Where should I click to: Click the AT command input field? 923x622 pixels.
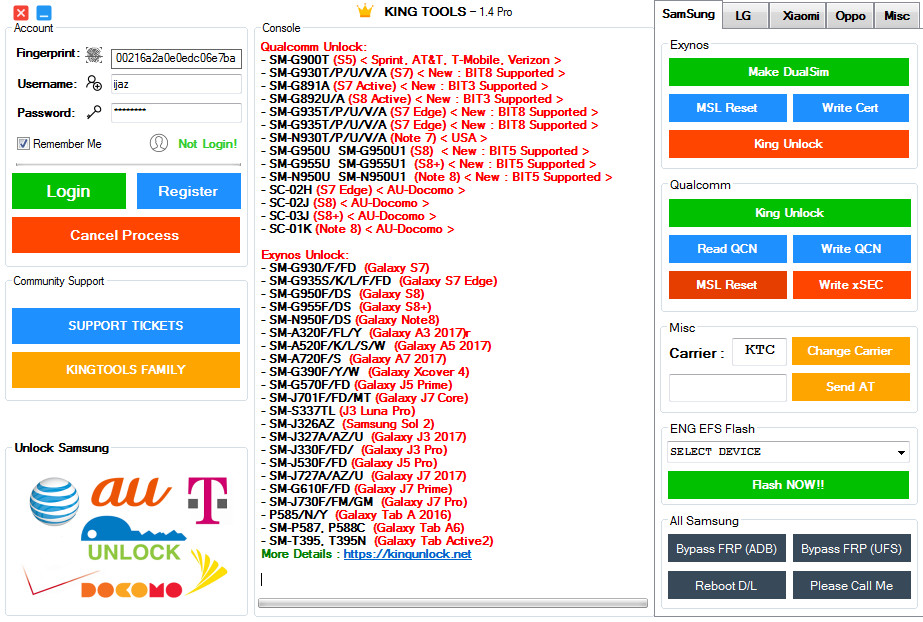click(x=728, y=387)
